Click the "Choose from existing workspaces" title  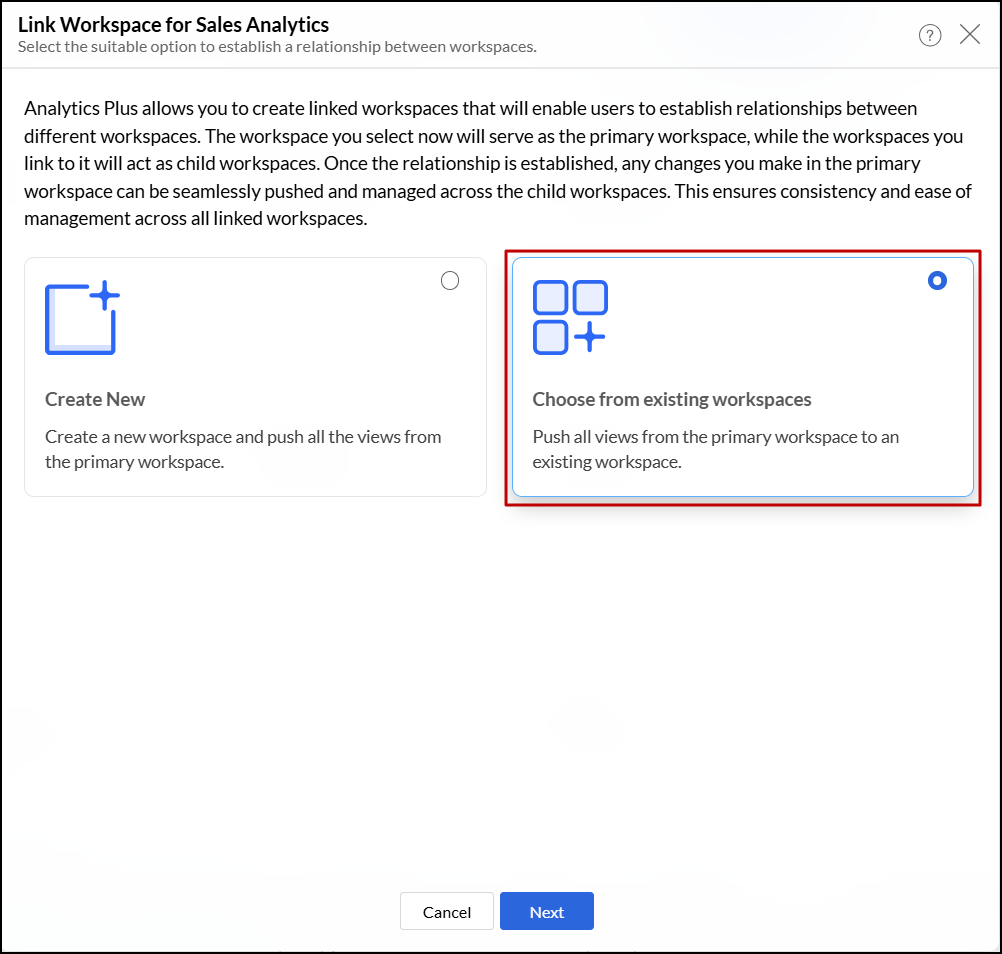(x=671, y=399)
